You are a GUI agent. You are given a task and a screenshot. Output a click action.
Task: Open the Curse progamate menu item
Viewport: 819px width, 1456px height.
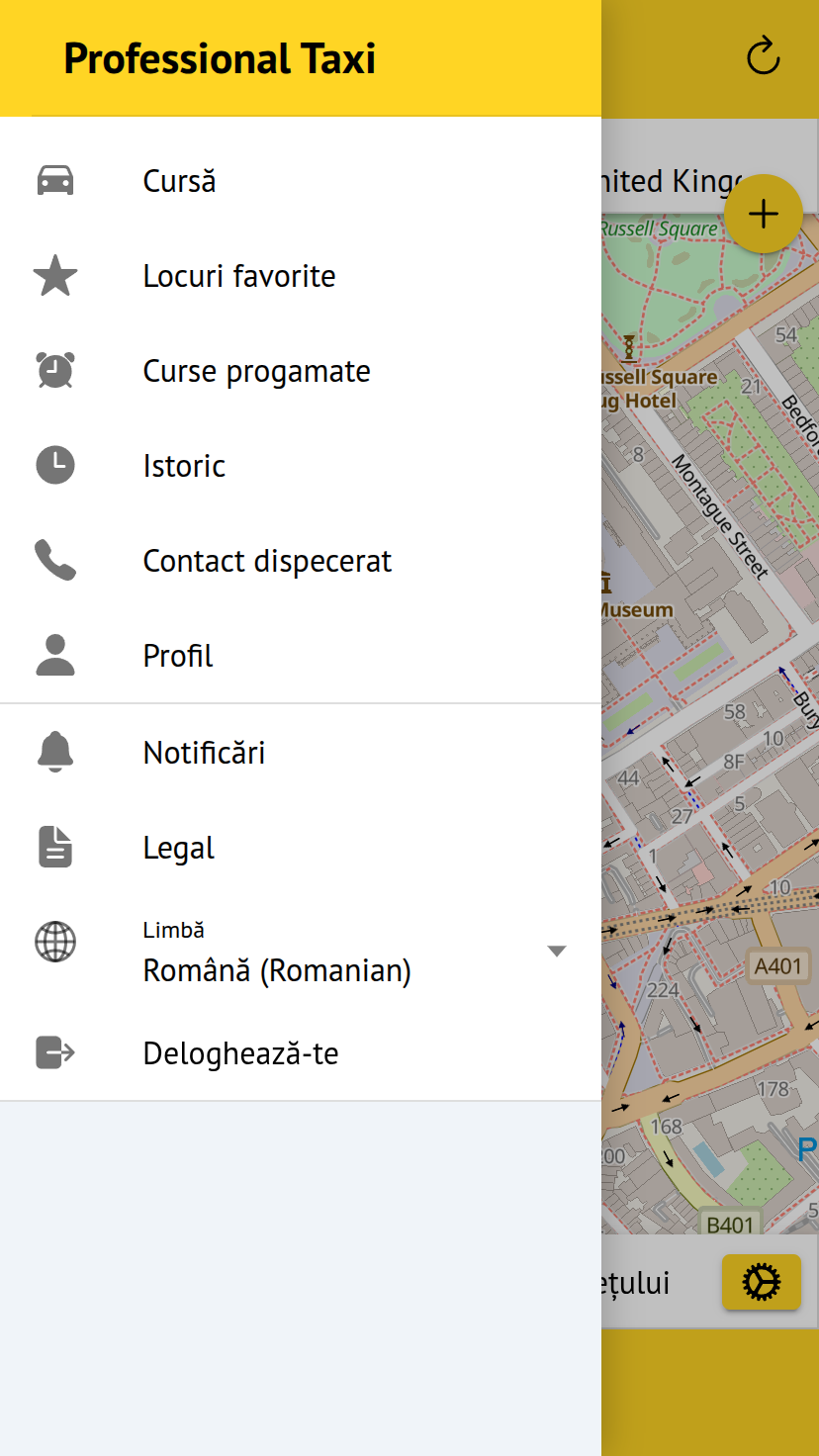[x=256, y=371]
